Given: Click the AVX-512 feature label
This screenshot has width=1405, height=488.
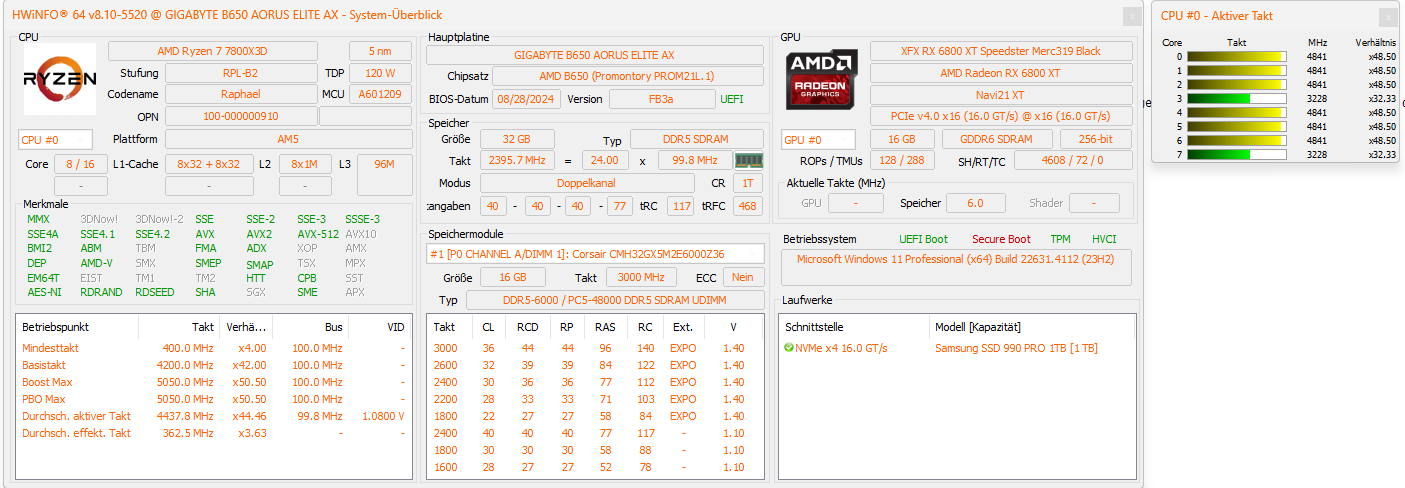Looking at the screenshot, I should coord(317,234).
